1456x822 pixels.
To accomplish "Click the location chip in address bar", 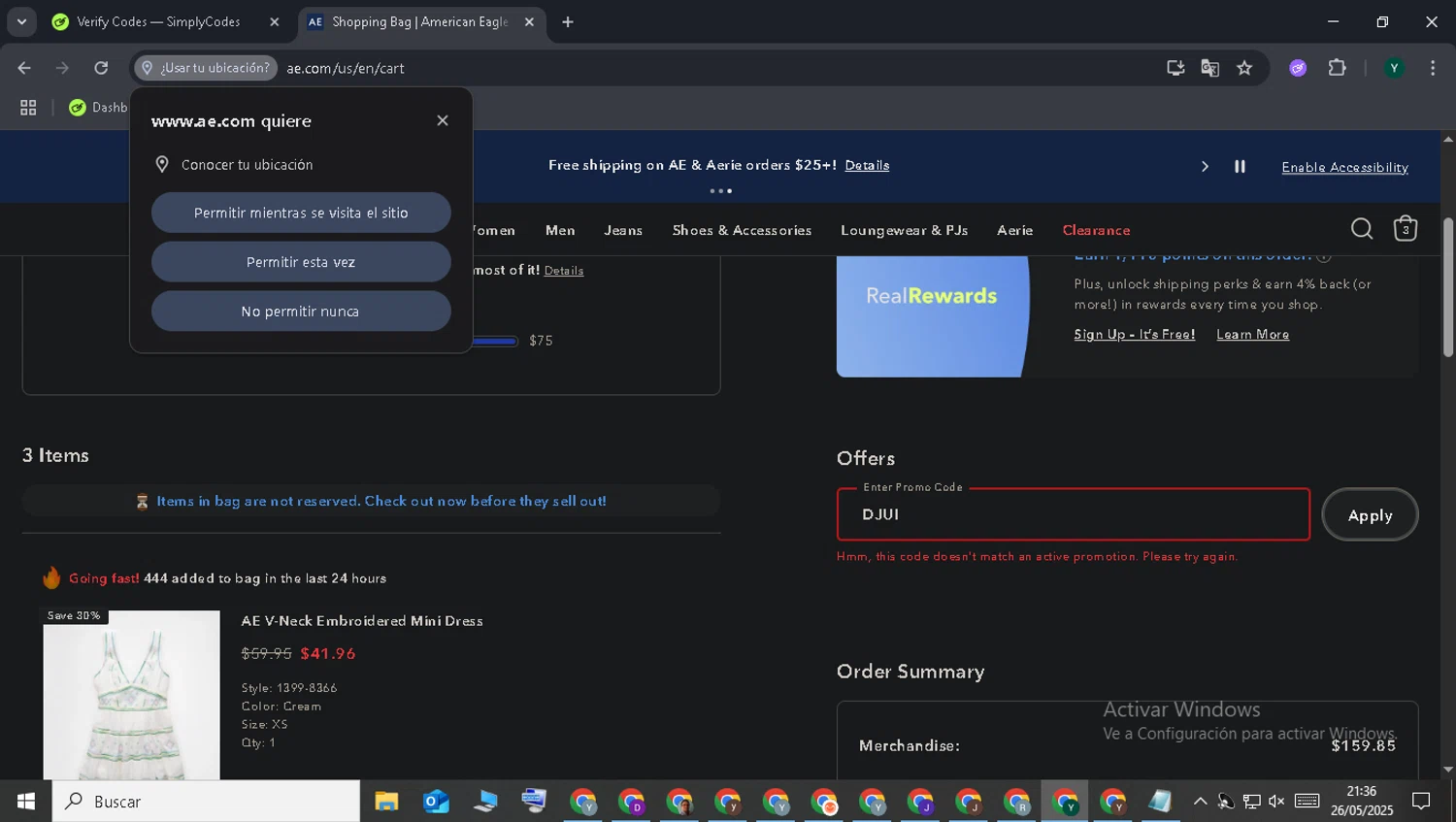I will (x=206, y=68).
